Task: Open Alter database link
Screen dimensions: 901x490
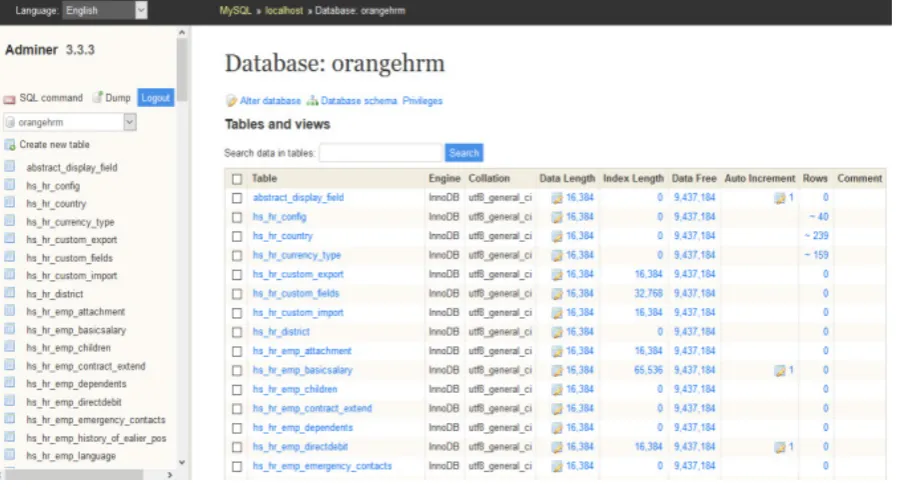Action: point(270,101)
